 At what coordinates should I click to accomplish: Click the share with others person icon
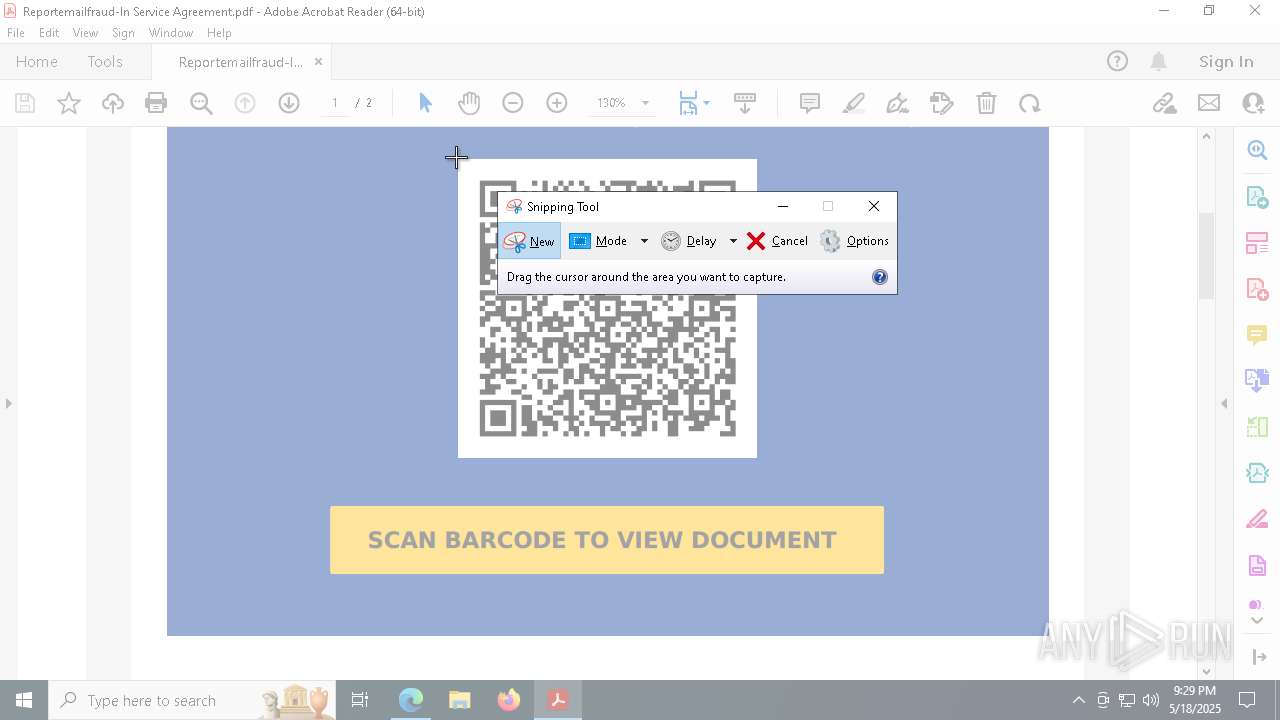pos(1253,103)
